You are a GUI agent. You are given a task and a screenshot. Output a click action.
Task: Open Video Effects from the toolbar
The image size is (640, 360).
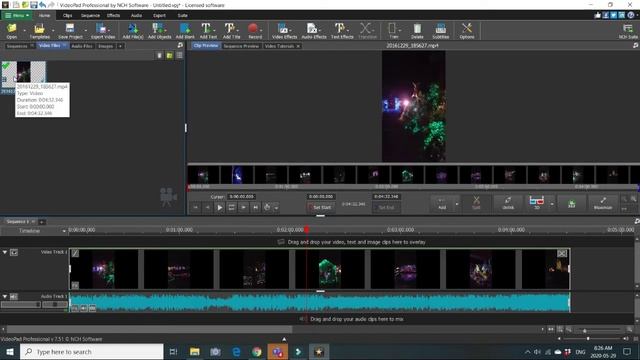tap(284, 31)
